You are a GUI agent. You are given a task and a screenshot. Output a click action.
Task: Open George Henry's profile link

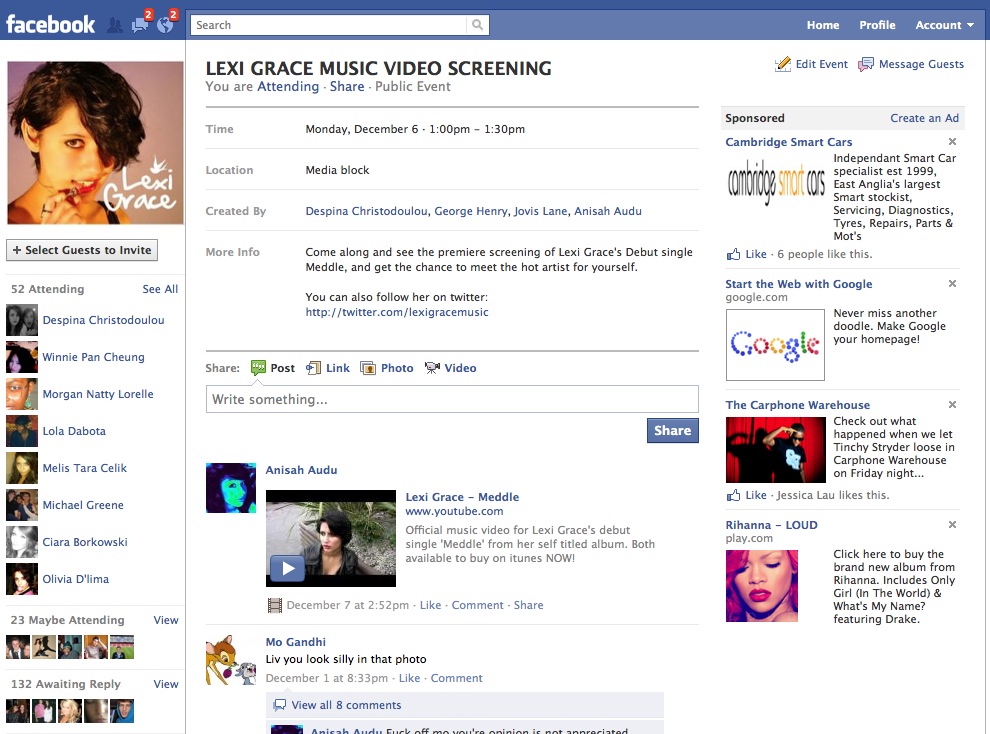point(470,211)
